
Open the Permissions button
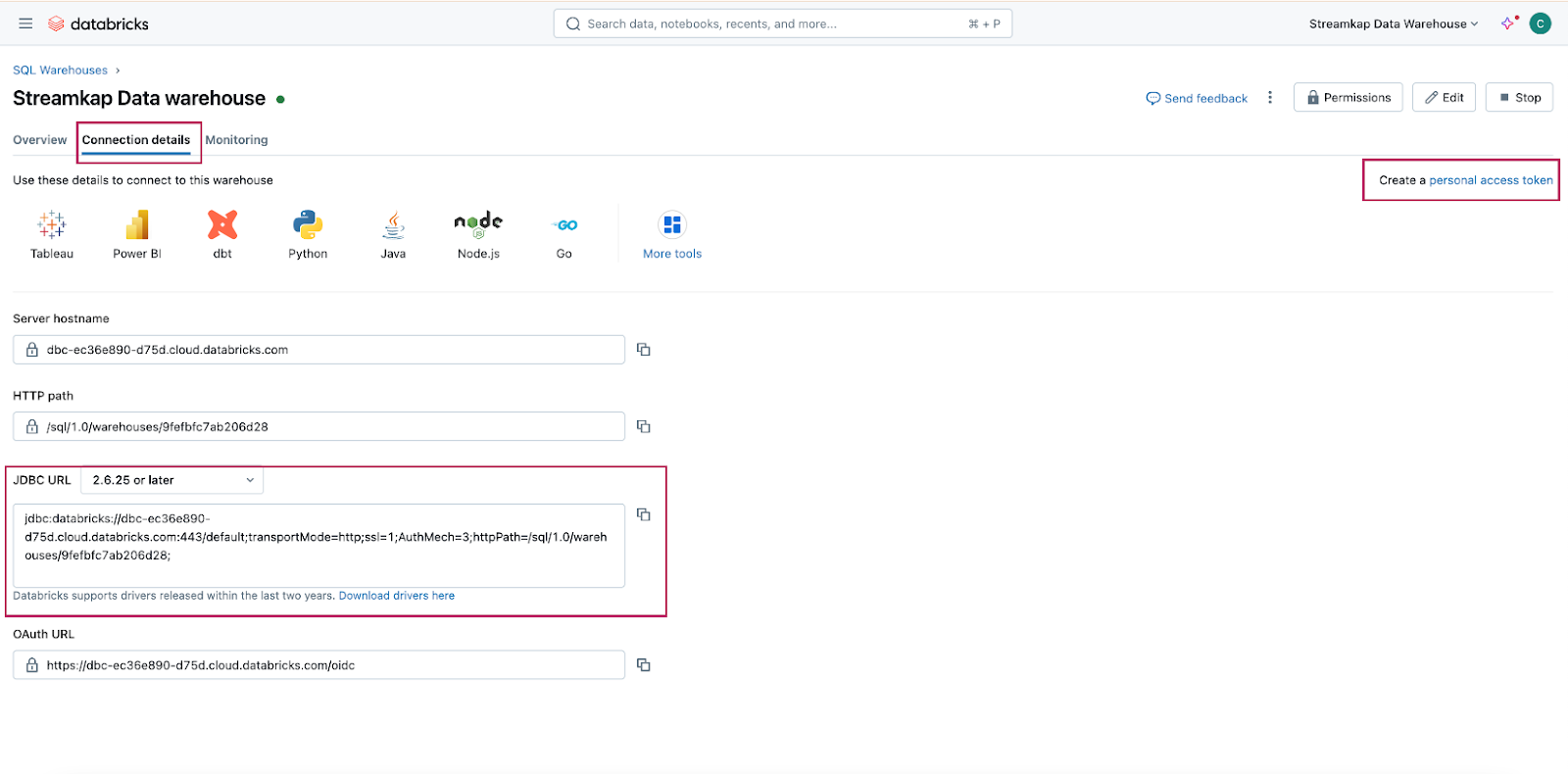click(1348, 97)
